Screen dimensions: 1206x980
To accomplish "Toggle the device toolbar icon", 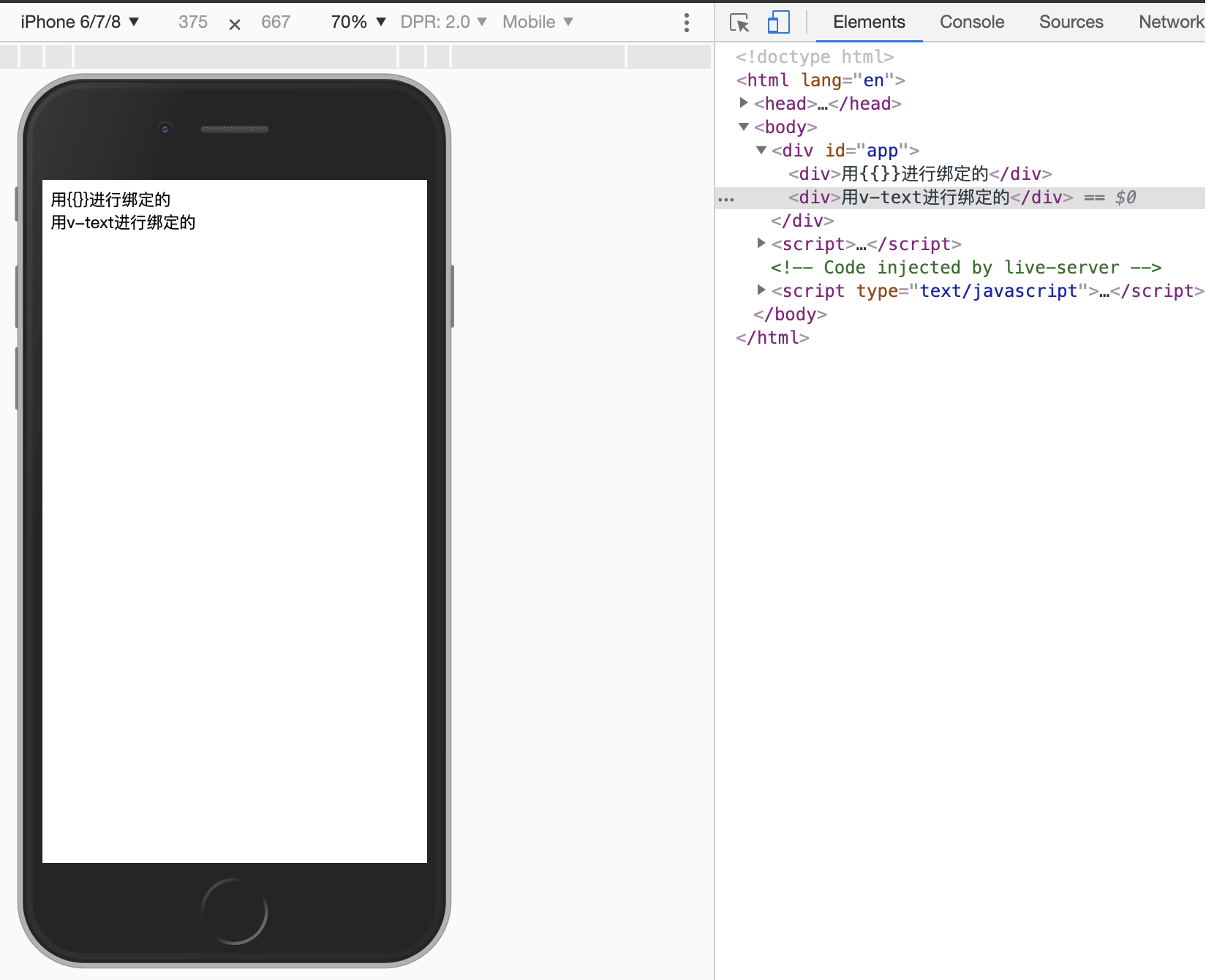I will [778, 23].
